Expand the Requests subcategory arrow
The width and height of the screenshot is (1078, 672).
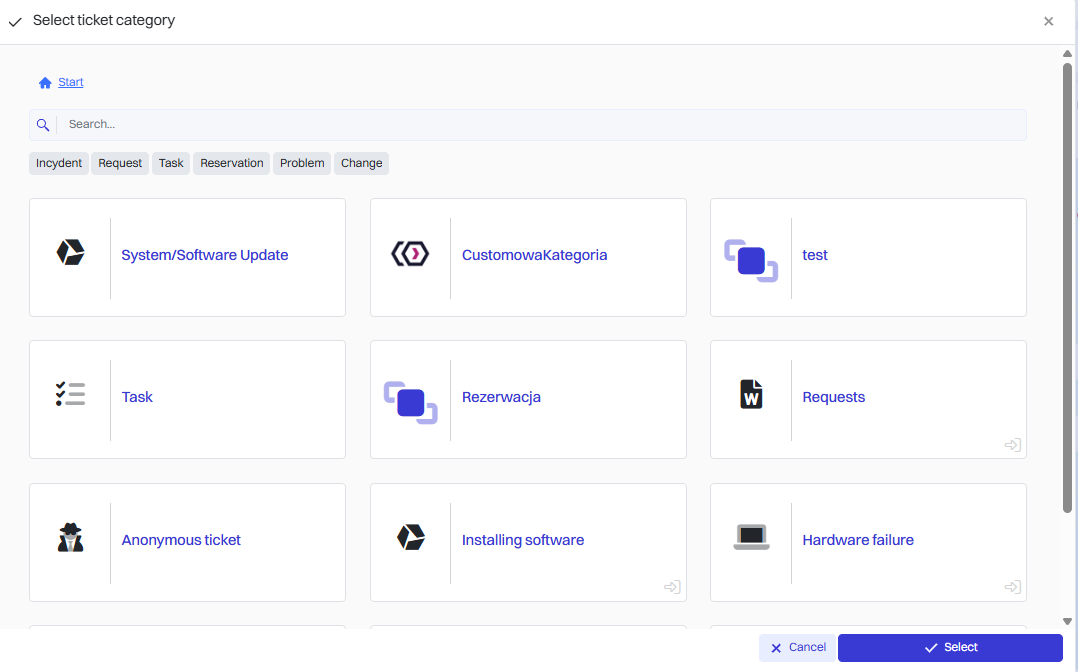[1012, 445]
